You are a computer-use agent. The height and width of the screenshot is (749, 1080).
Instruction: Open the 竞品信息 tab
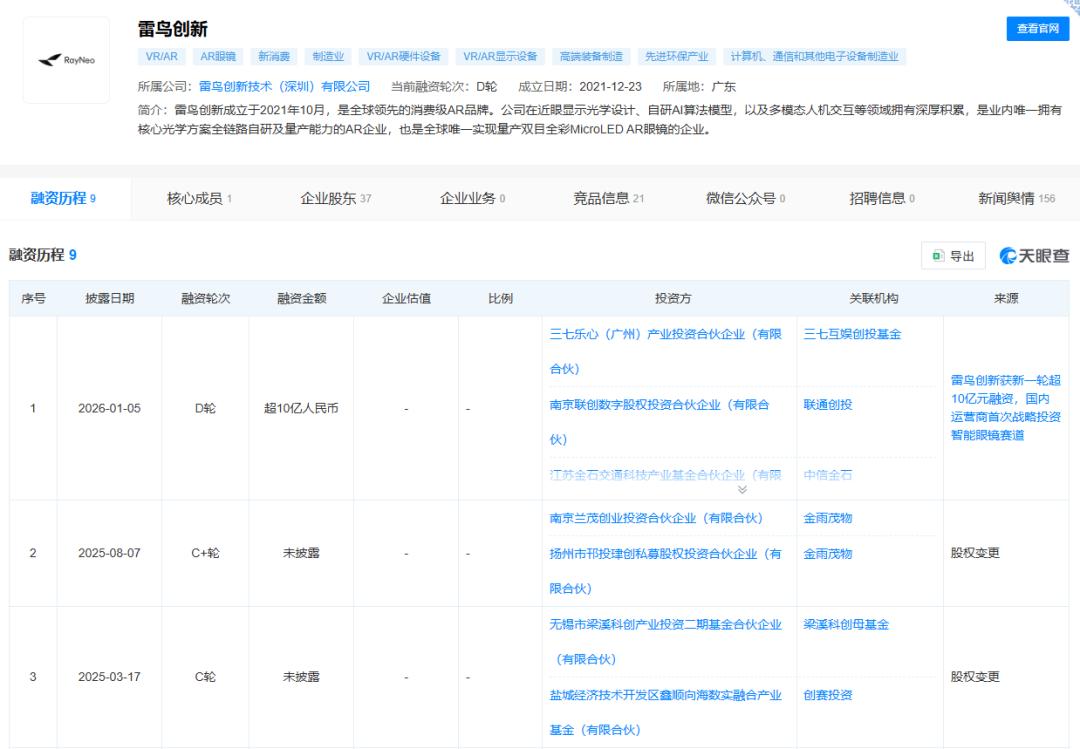pos(608,198)
